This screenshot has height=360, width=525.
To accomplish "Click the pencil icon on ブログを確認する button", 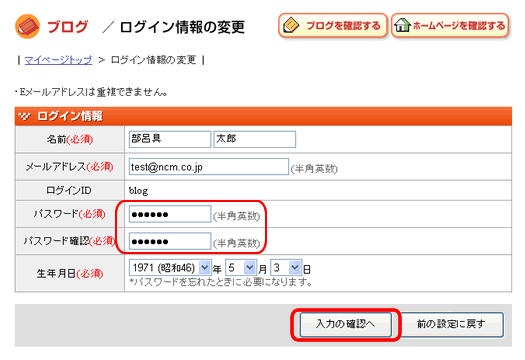I will click(291, 25).
